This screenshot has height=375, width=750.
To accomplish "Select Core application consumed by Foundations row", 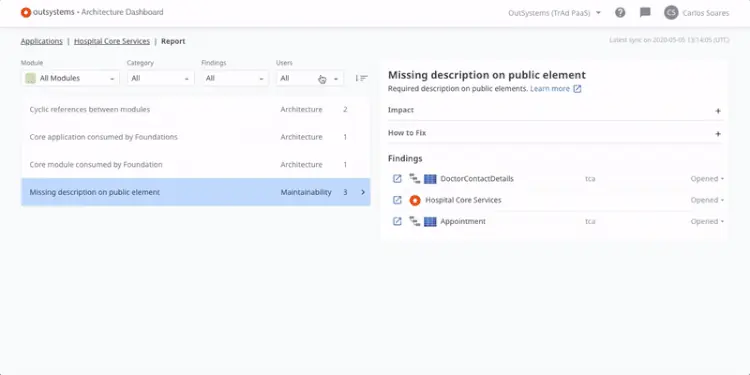I will click(x=196, y=137).
